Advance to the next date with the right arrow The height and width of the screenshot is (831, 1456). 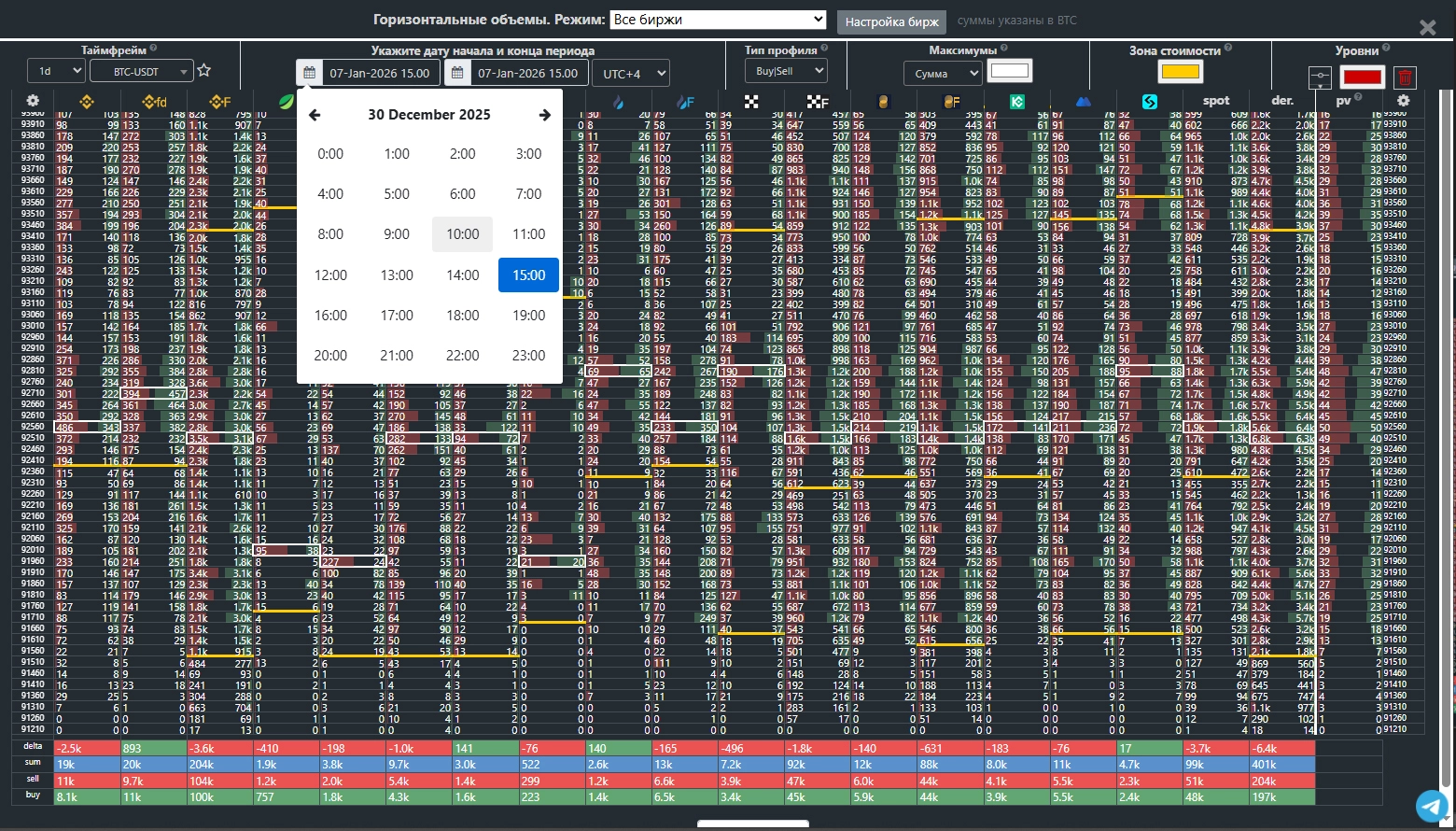click(545, 115)
